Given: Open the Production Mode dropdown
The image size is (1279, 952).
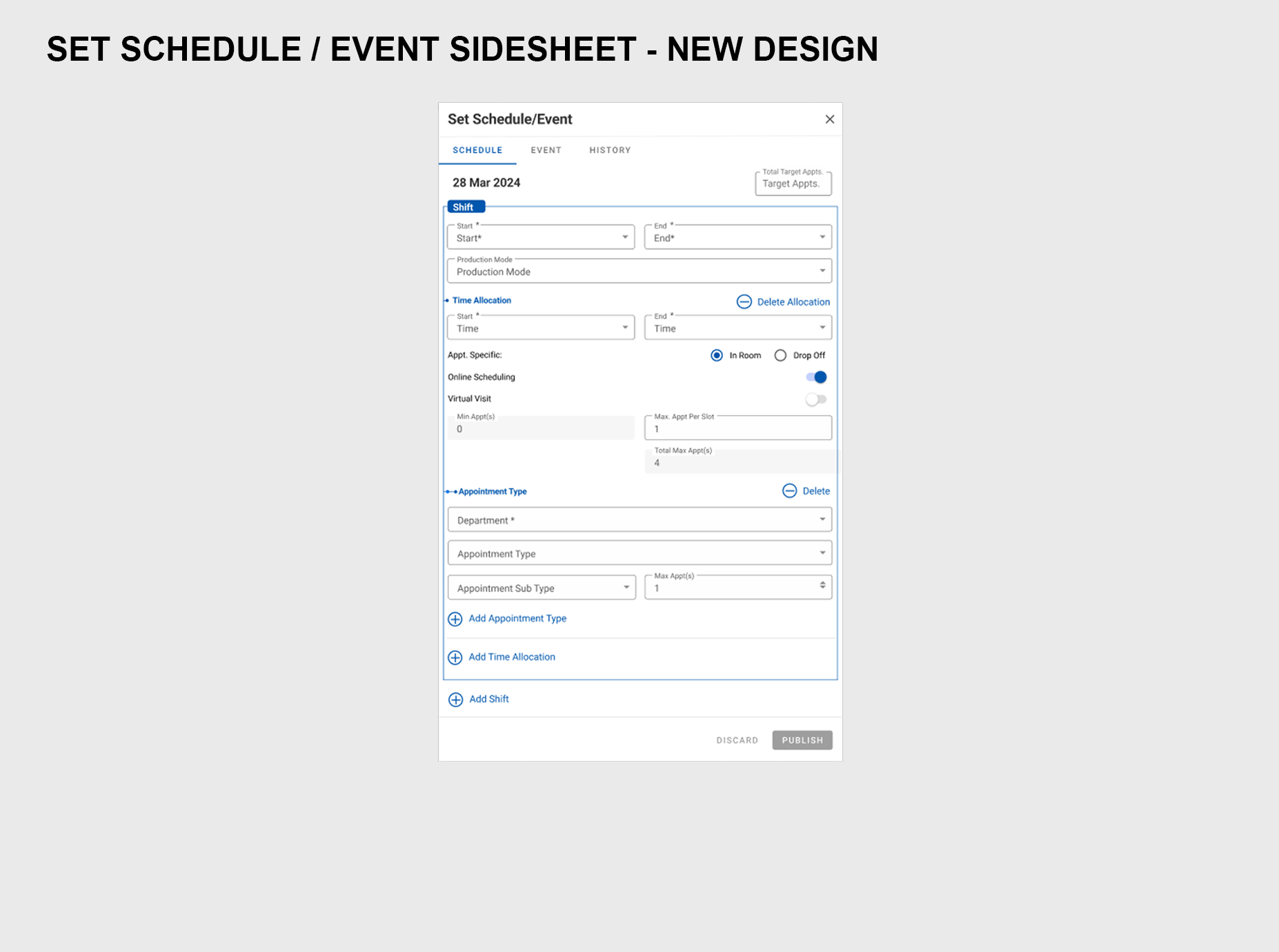Looking at the screenshot, I should (x=639, y=271).
